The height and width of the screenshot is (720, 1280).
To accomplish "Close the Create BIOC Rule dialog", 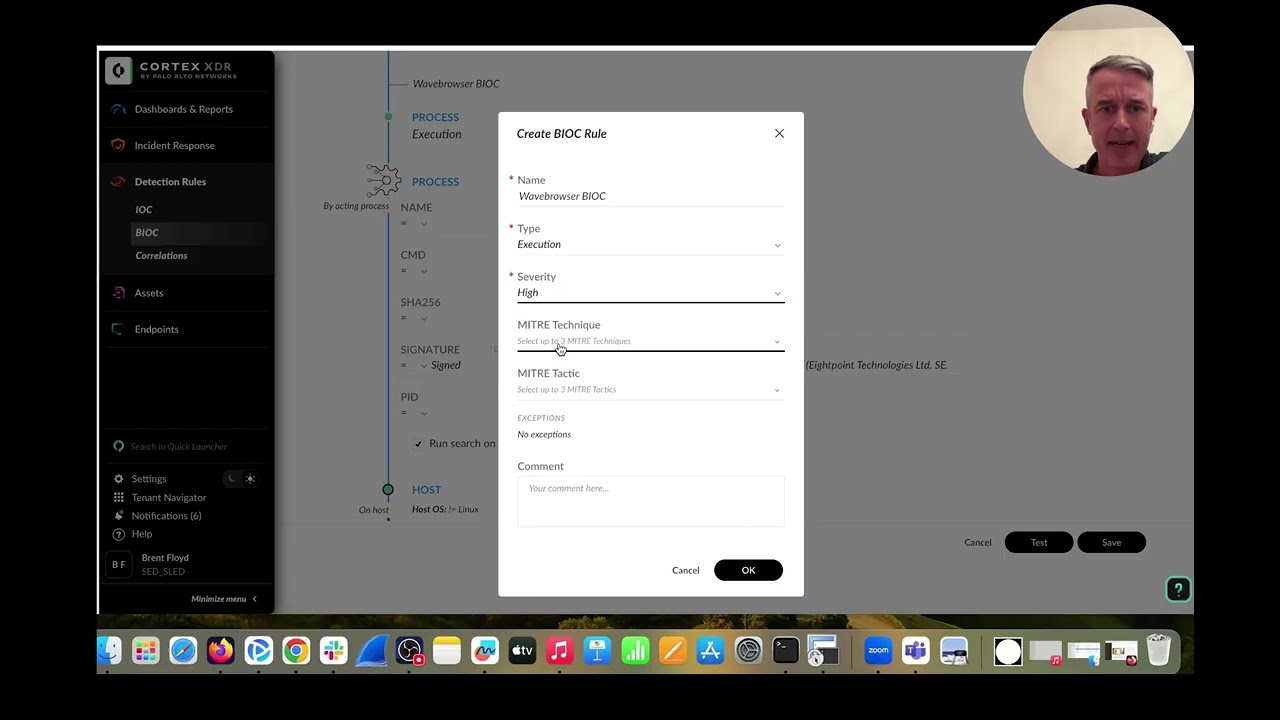I will coord(779,133).
